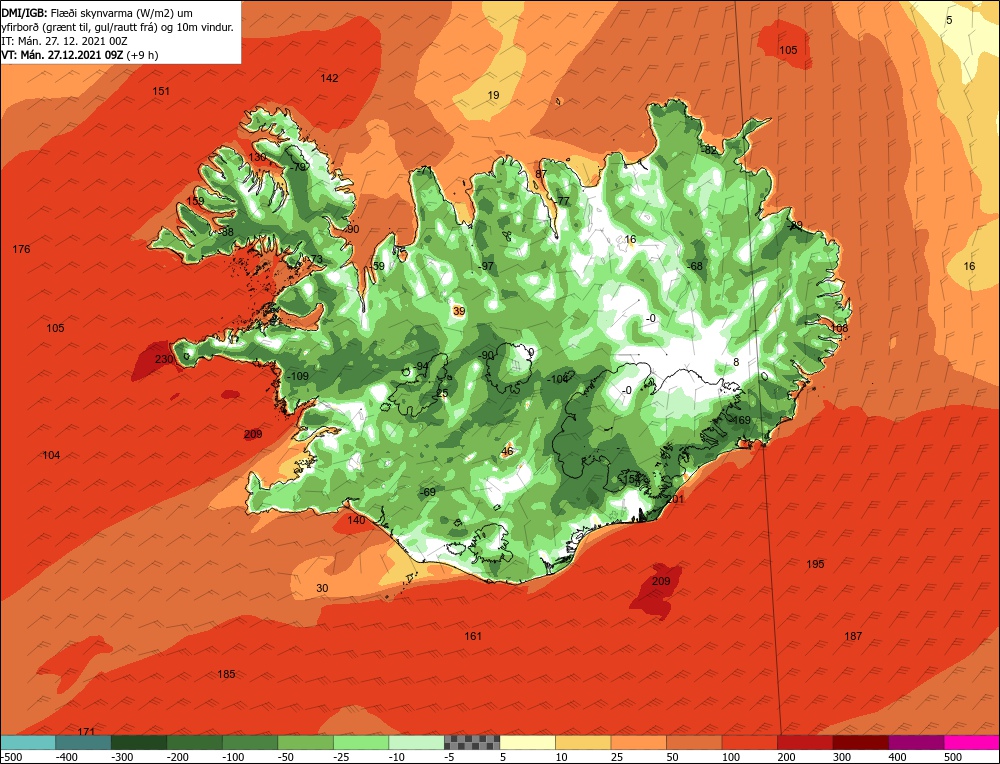
Task: Click the map value '142' north of Iceland
Action: pos(329,78)
